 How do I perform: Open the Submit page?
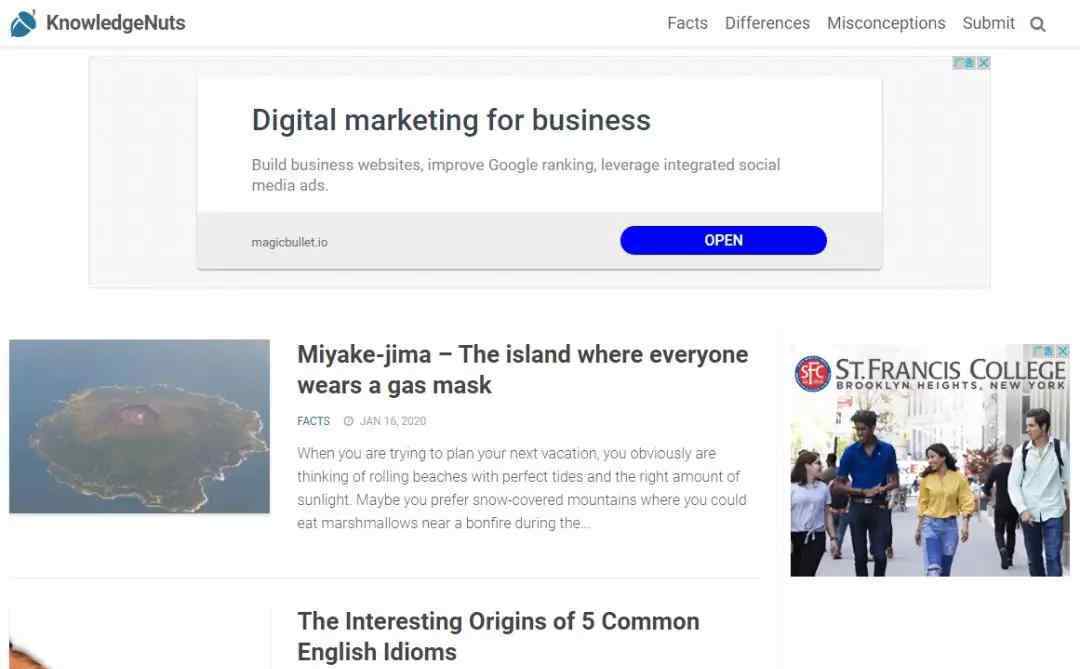point(988,23)
